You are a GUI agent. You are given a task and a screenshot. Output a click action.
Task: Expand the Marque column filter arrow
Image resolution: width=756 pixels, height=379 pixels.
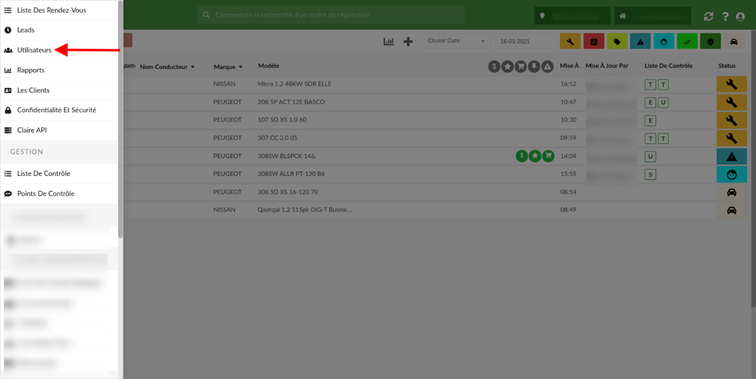pos(241,67)
